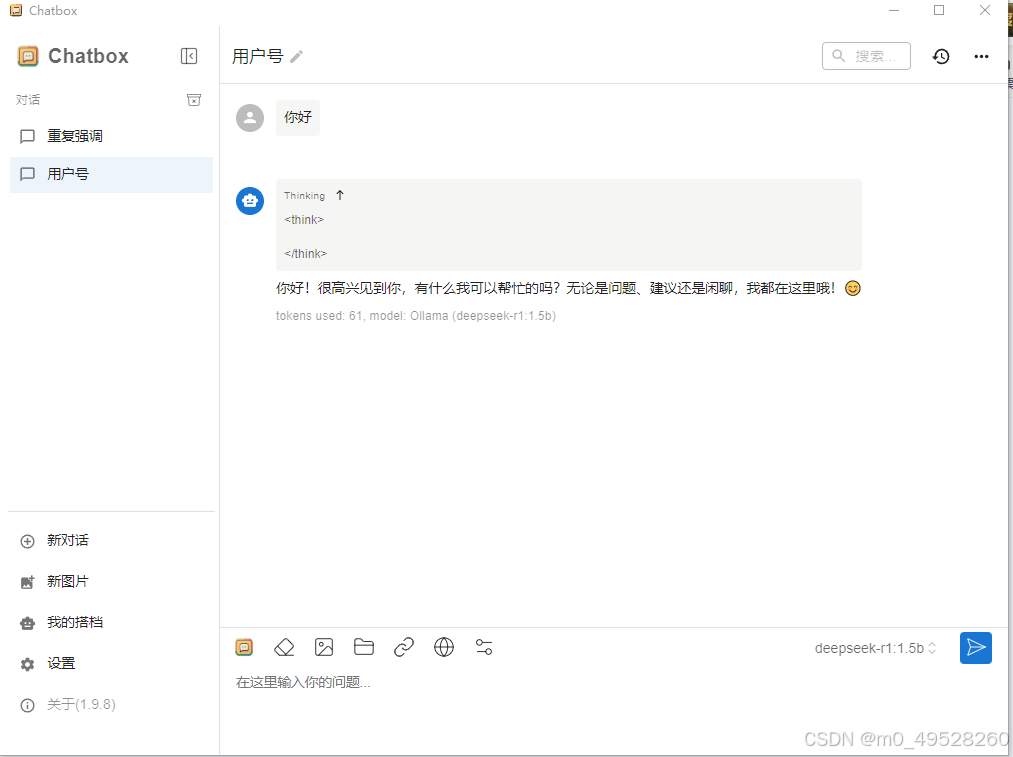Click the robot avatar of the reply
Viewport: 1013px width, 757px height.
tap(250, 201)
